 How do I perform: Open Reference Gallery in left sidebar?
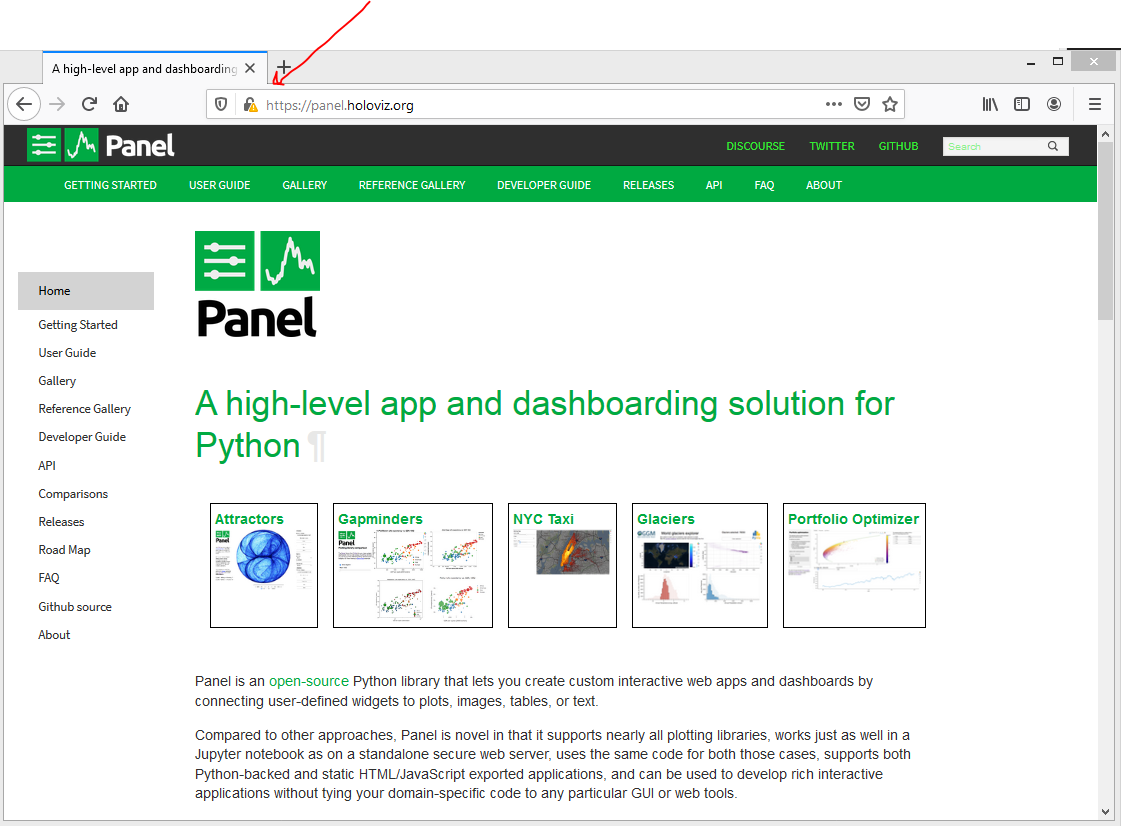tap(84, 409)
